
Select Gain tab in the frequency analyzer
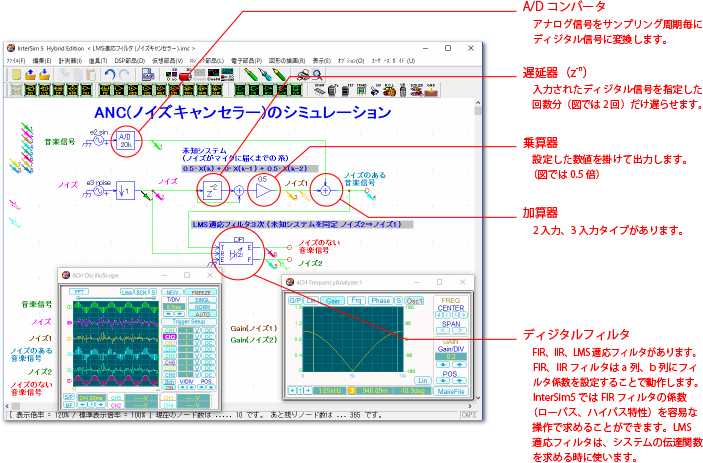click(x=332, y=300)
